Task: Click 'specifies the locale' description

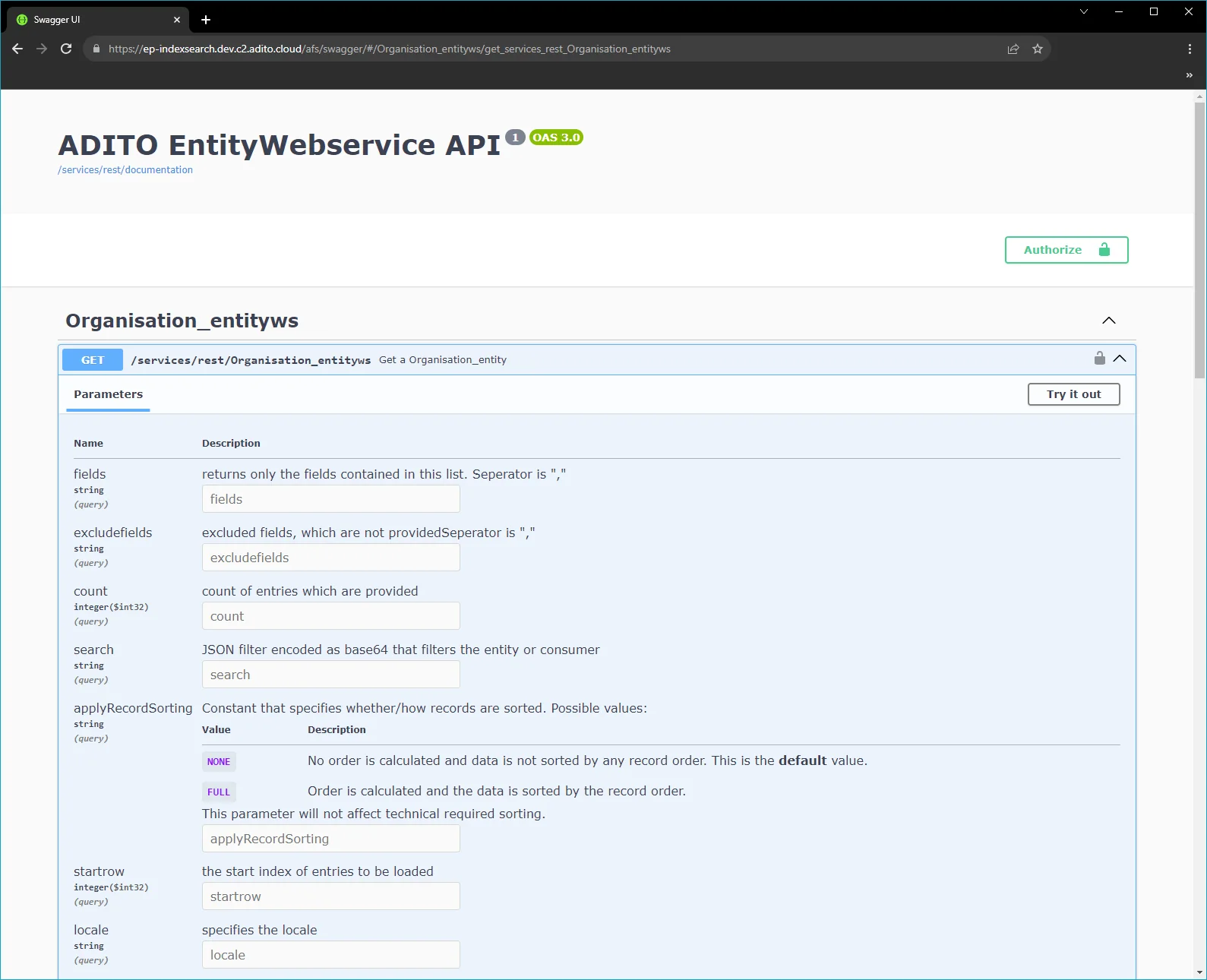Action: tap(260, 930)
